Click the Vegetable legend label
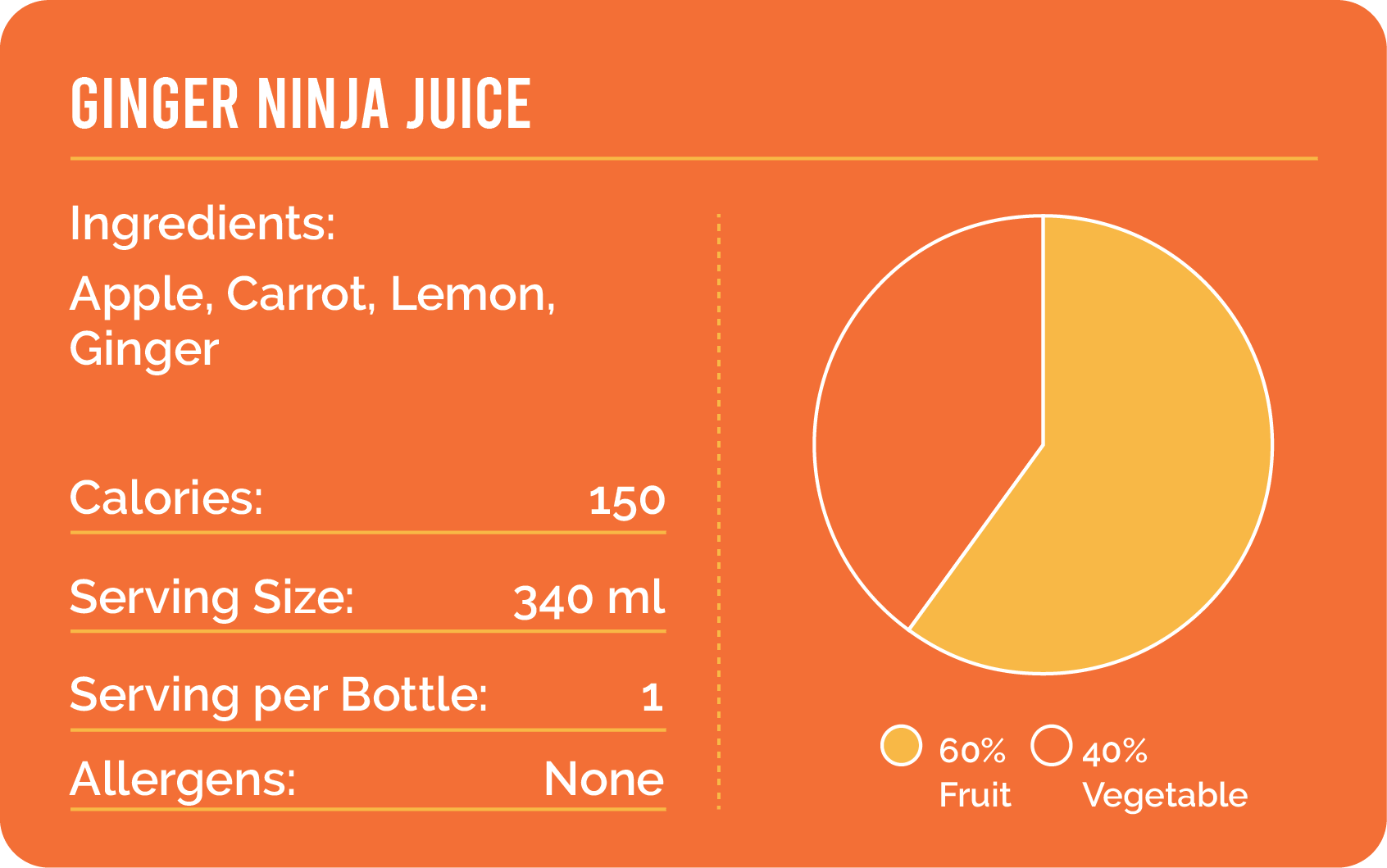 1165,795
